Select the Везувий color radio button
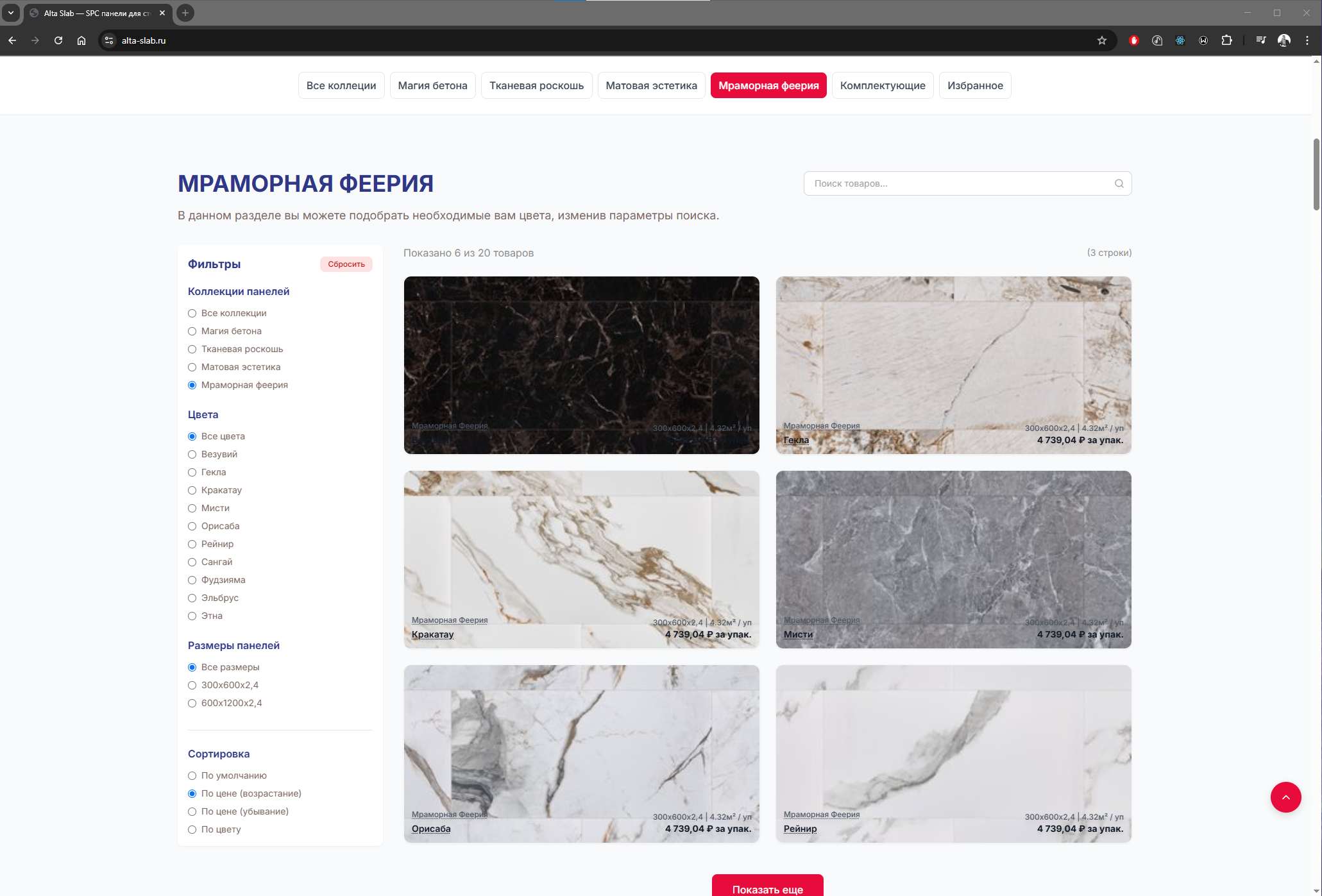Screen dimensions: 1322x896 [x=192, y=454]
